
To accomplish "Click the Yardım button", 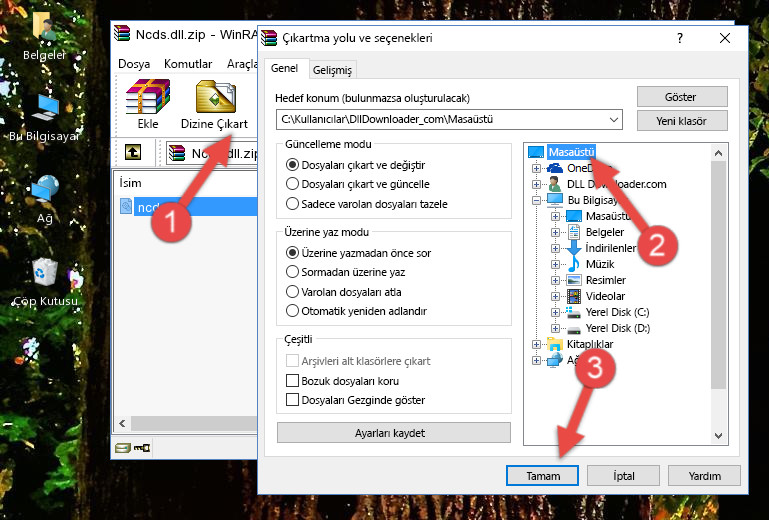I will click(704, 475).
